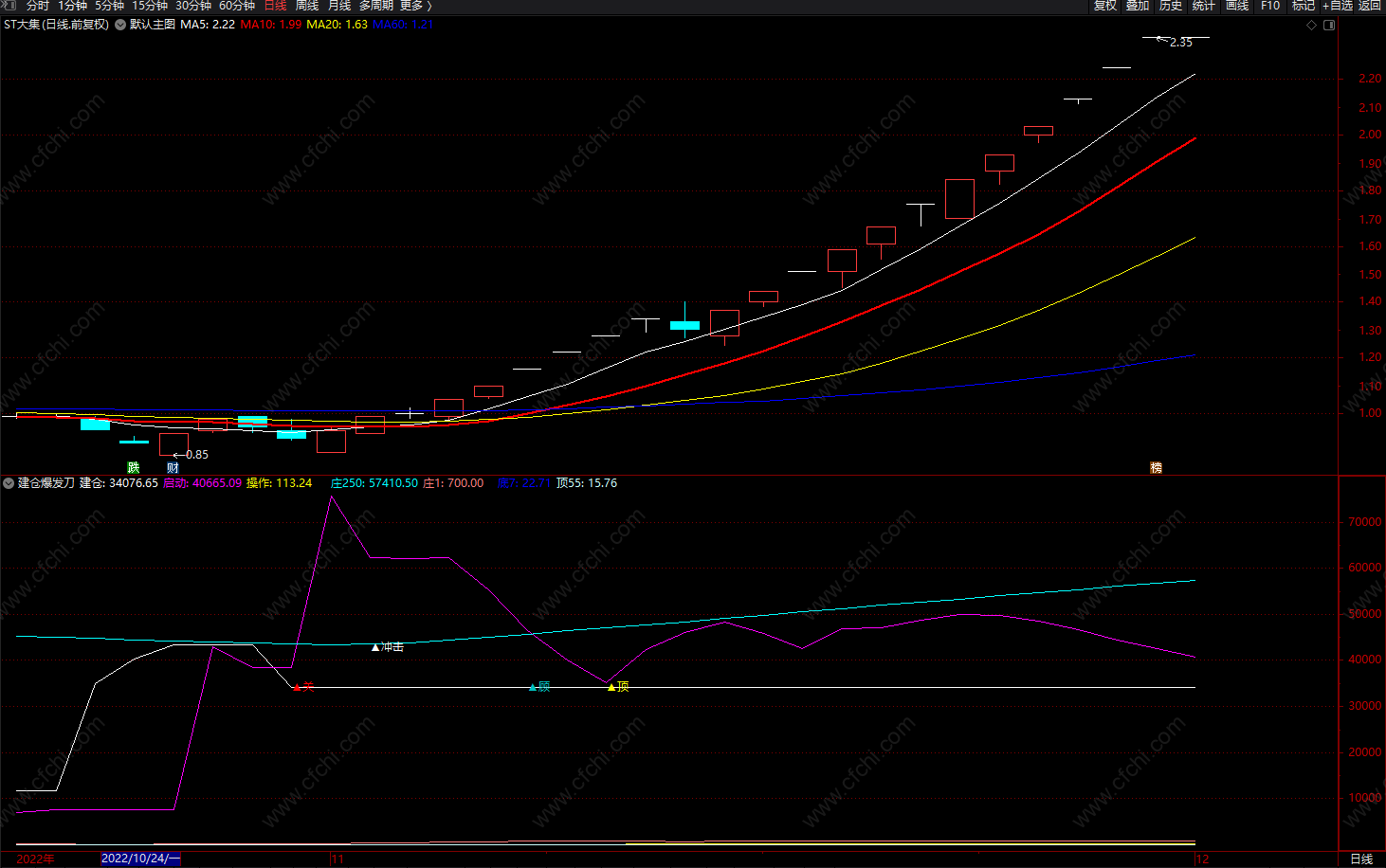The height and width of the screenshot is (868, 1386).
Task: Click the 2022/10/24 date label
Action: pos(140,859)
